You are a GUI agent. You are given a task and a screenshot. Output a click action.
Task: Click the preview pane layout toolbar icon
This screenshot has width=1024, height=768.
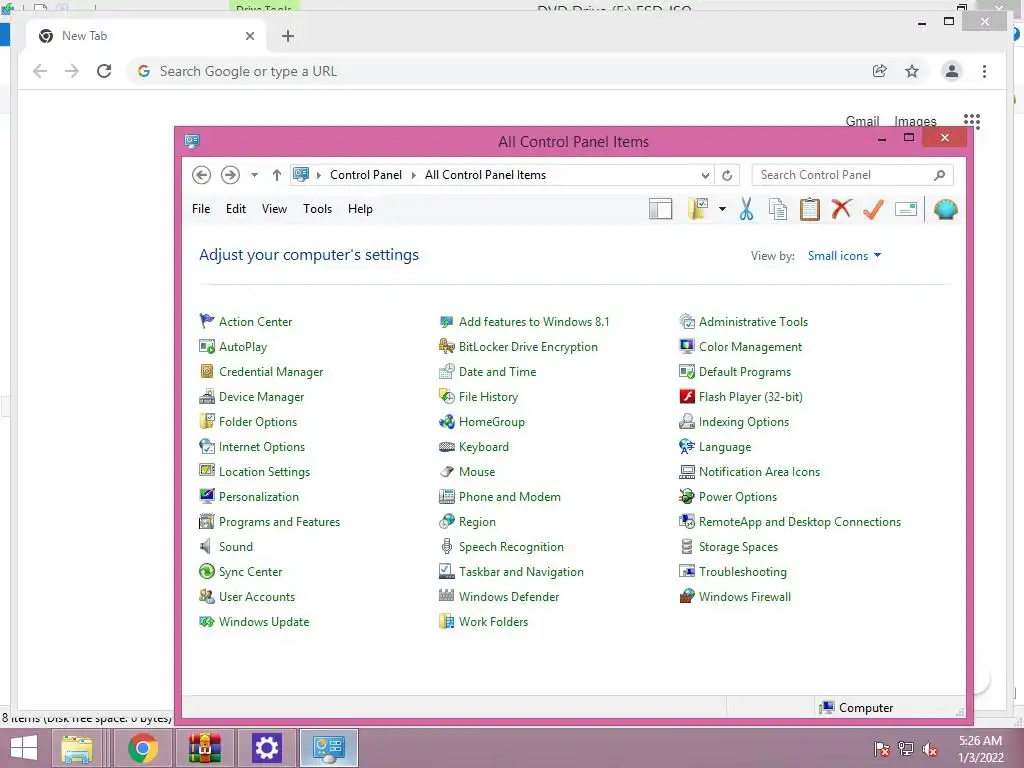pos(660,209)
